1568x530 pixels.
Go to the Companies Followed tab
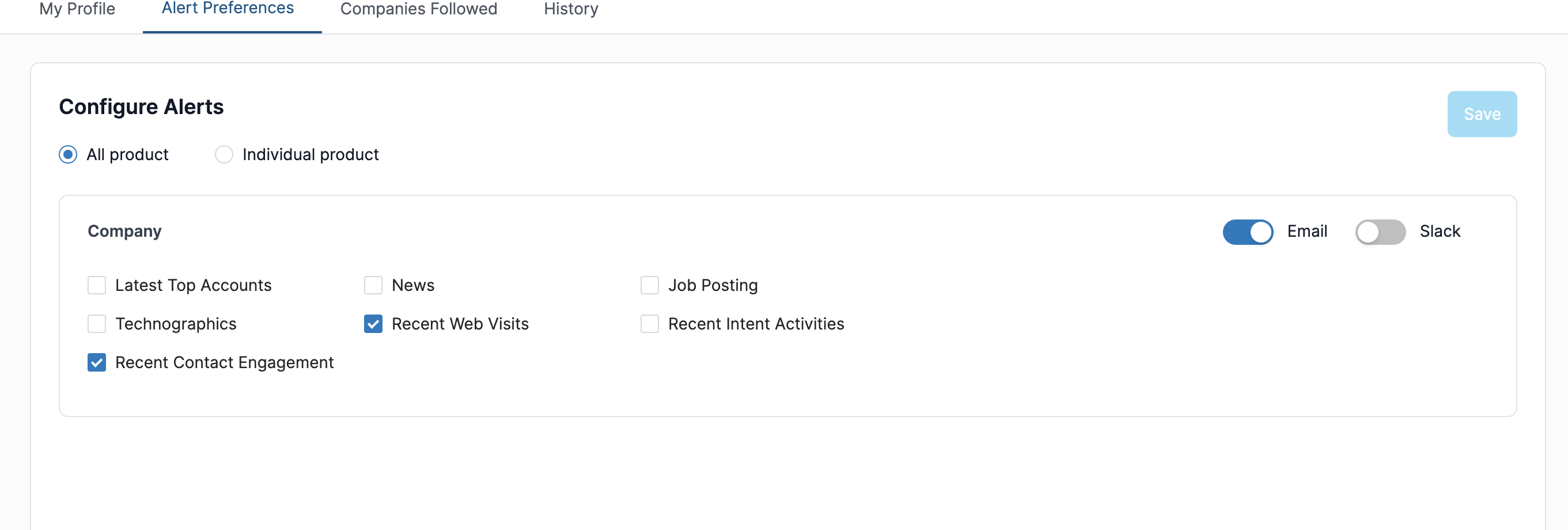(419, 10)
